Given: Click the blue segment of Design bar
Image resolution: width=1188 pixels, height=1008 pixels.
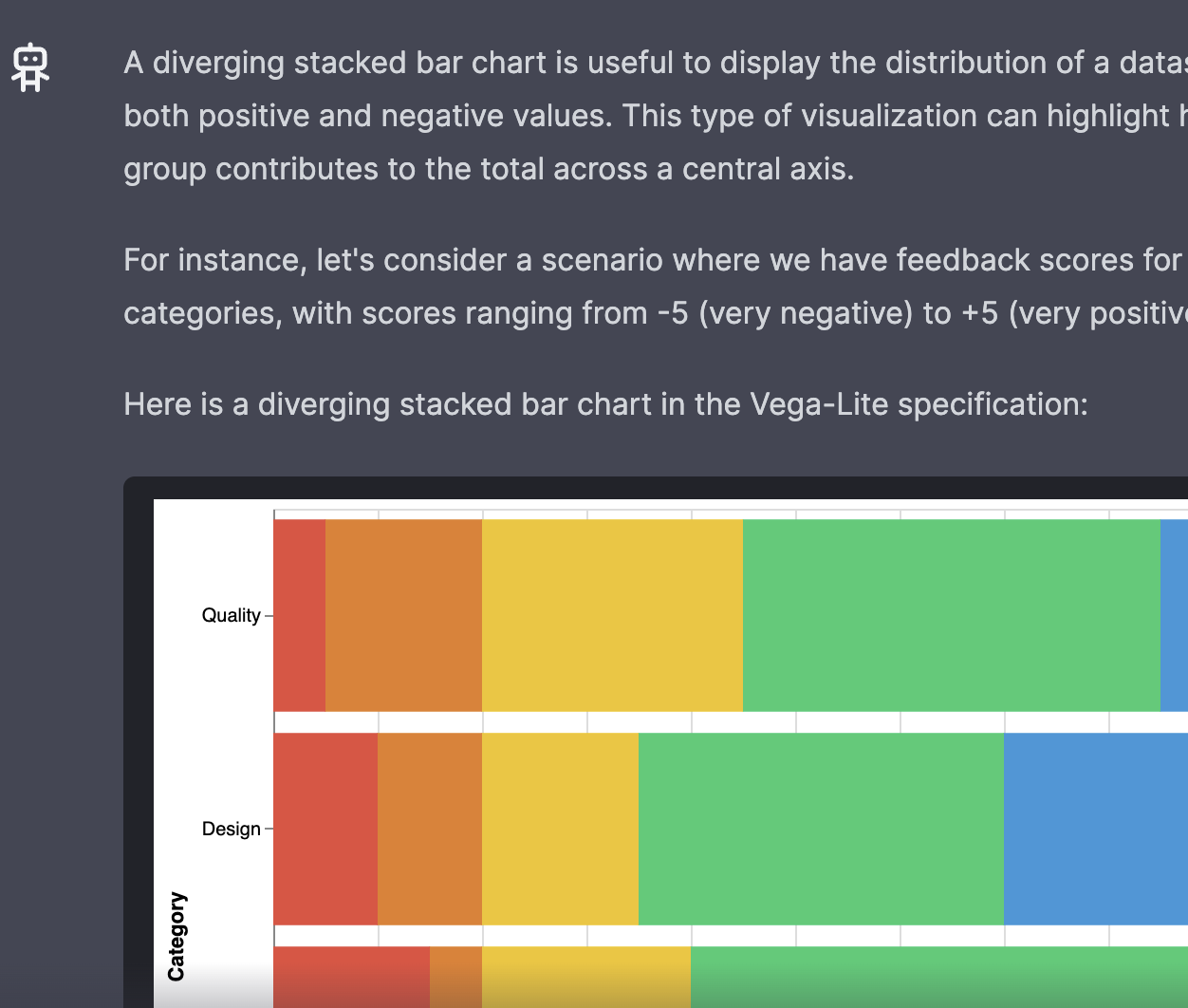Looking at the screenshot, I should (1096, 829).
